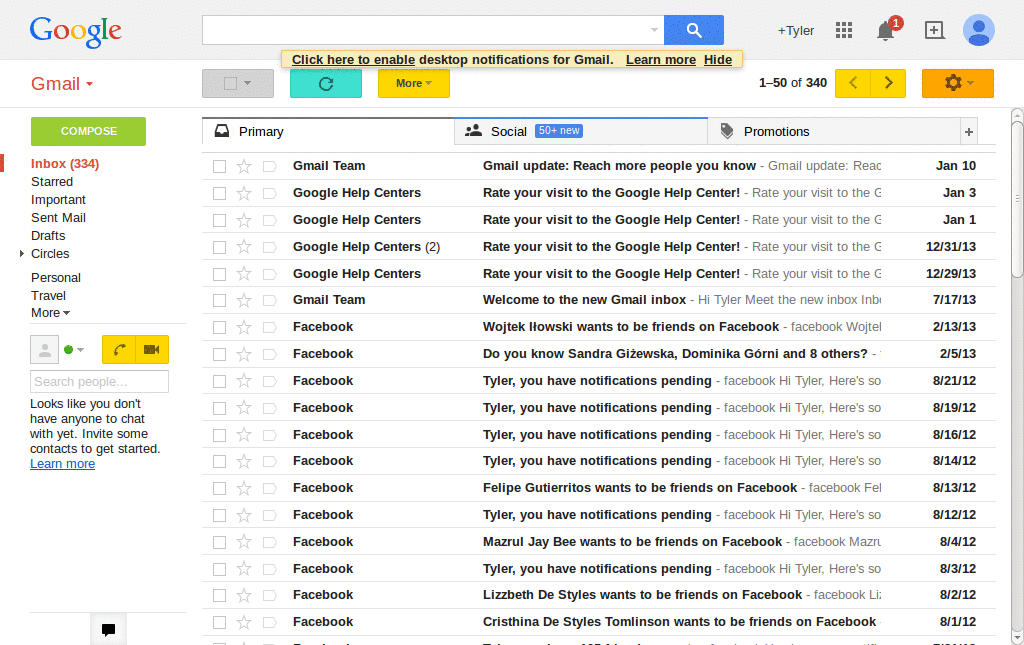Open the Starred folder

pyautogui.click(x=52, y=181)
